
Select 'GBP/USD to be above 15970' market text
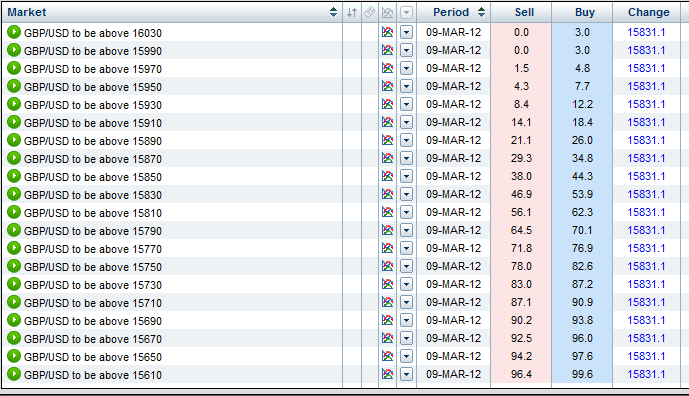[x=93, y=69]
